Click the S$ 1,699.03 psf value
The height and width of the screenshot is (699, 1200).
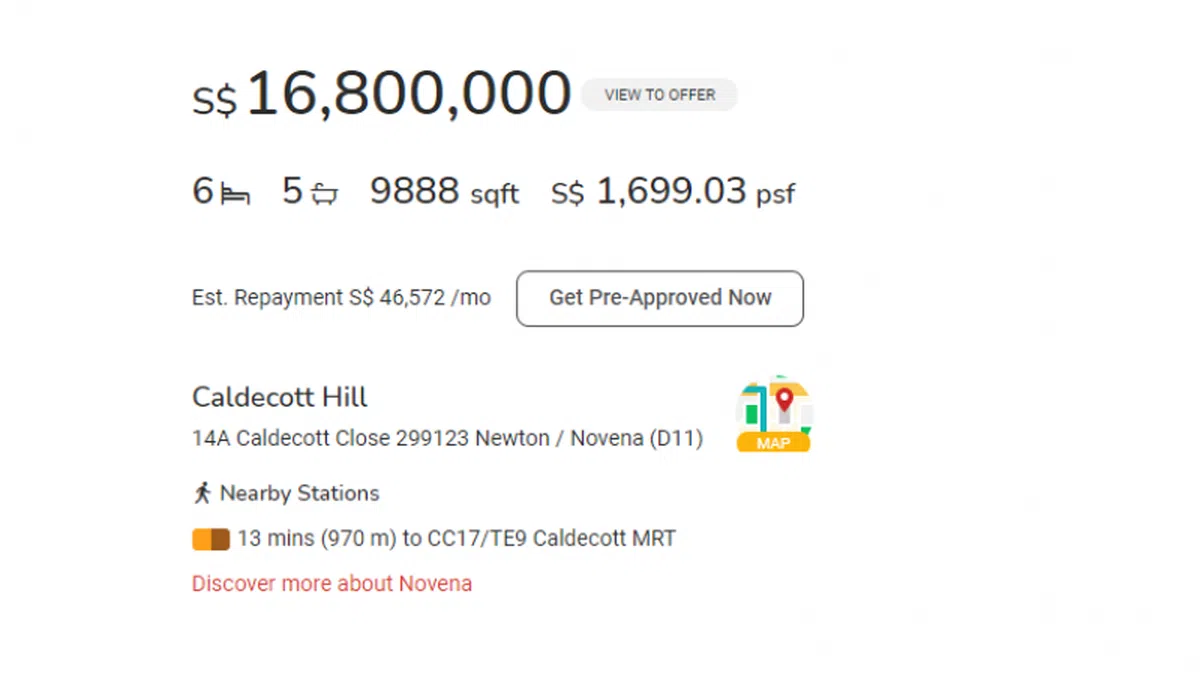point(672,191)
